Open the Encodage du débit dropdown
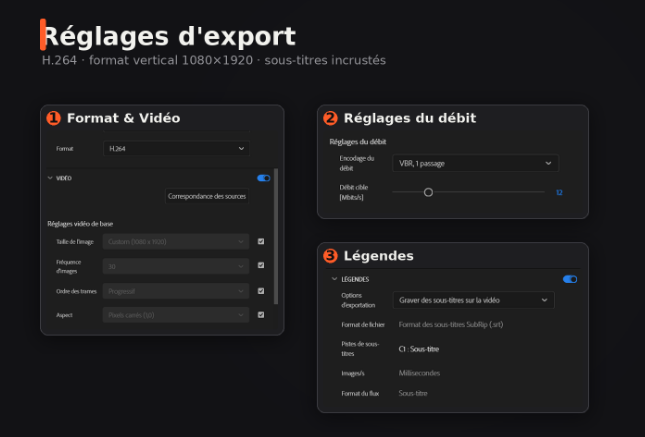645x437 pixels. pos(476,163)
